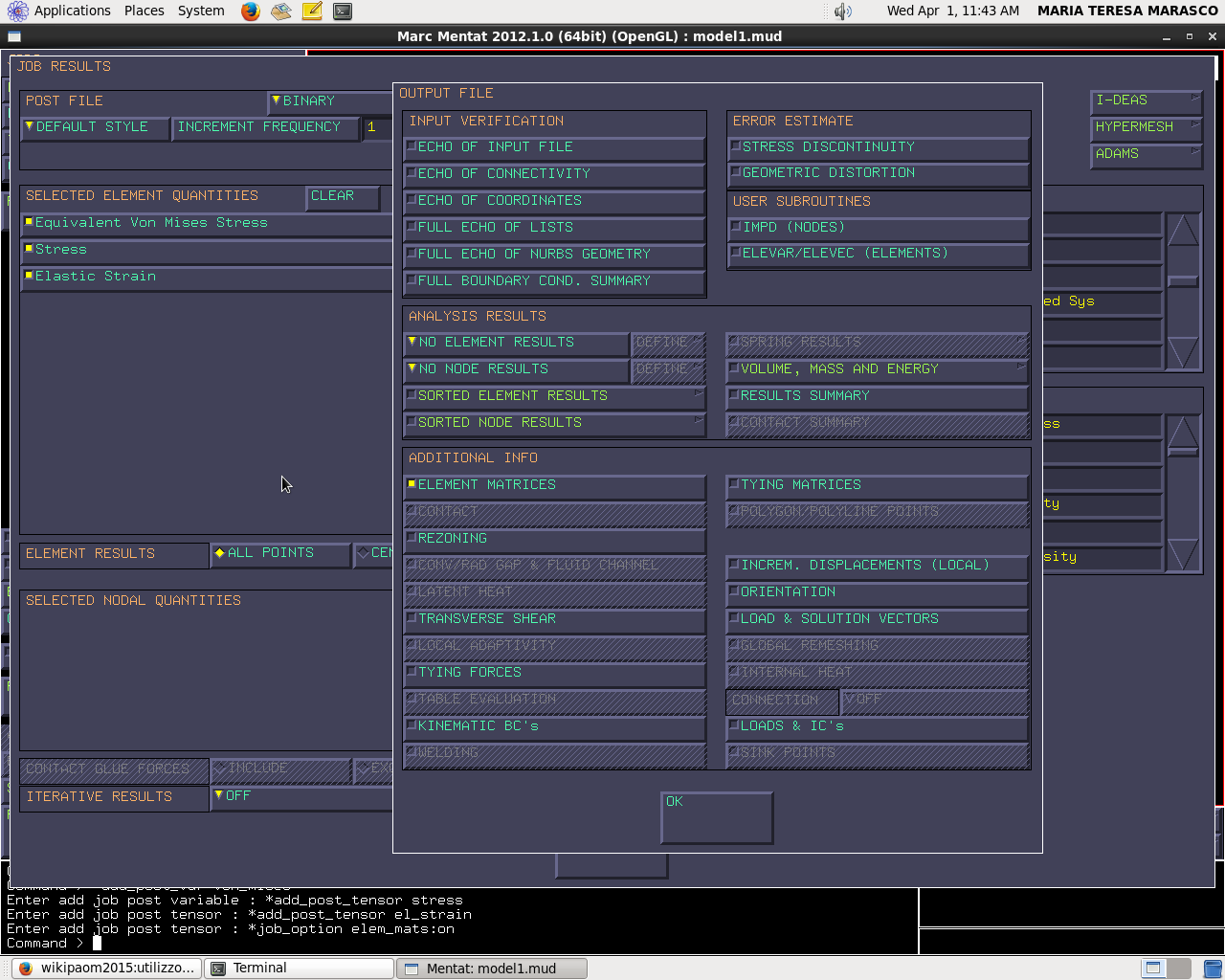Click the increment frequency value field

coord(377,128)
